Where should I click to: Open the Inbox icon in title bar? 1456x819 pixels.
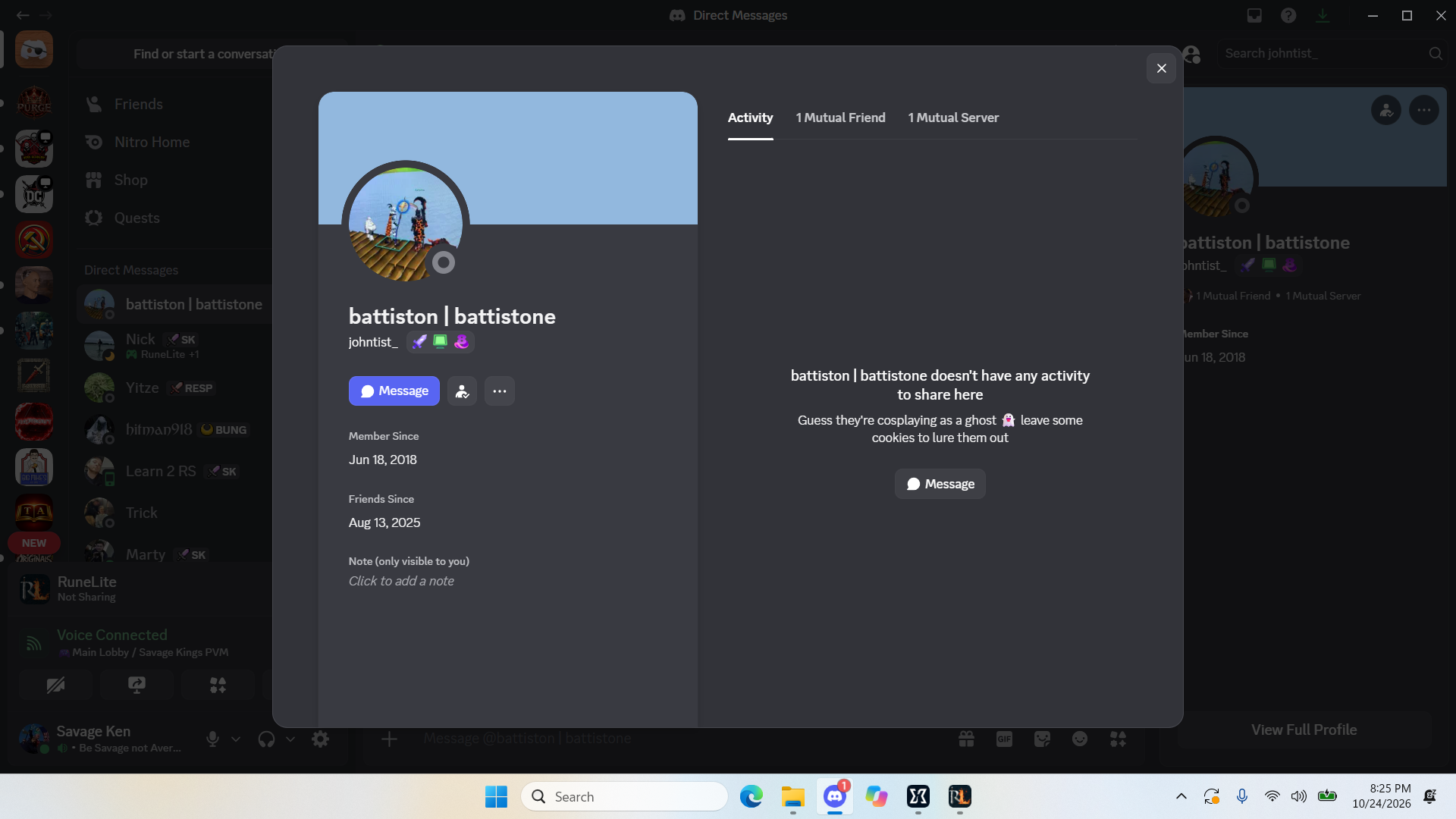[x=1254, y=15]
